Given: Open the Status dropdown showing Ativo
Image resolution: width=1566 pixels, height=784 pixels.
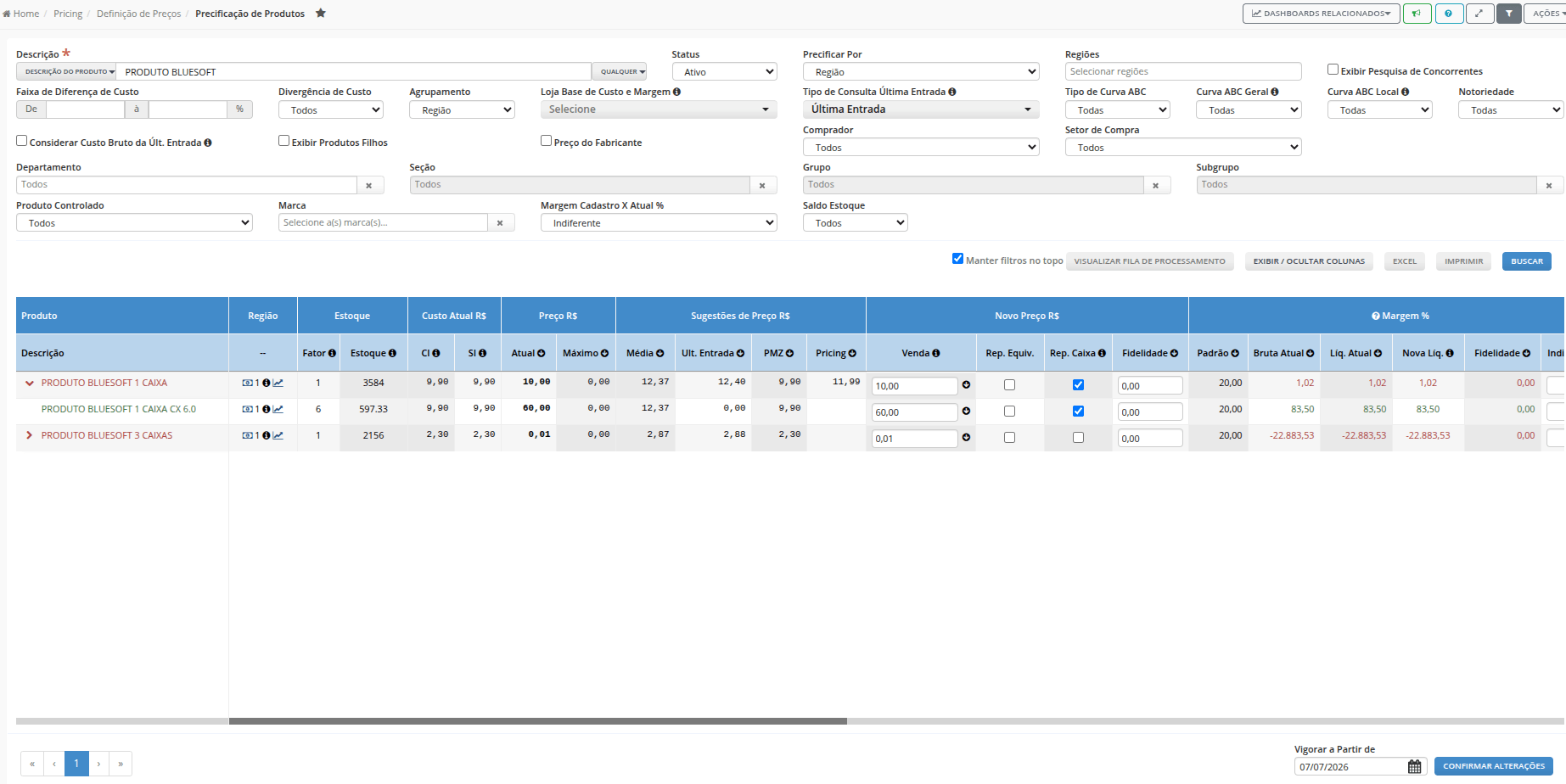Looking at the screenshot, I should pyautogui.click(x=724, y=72).
